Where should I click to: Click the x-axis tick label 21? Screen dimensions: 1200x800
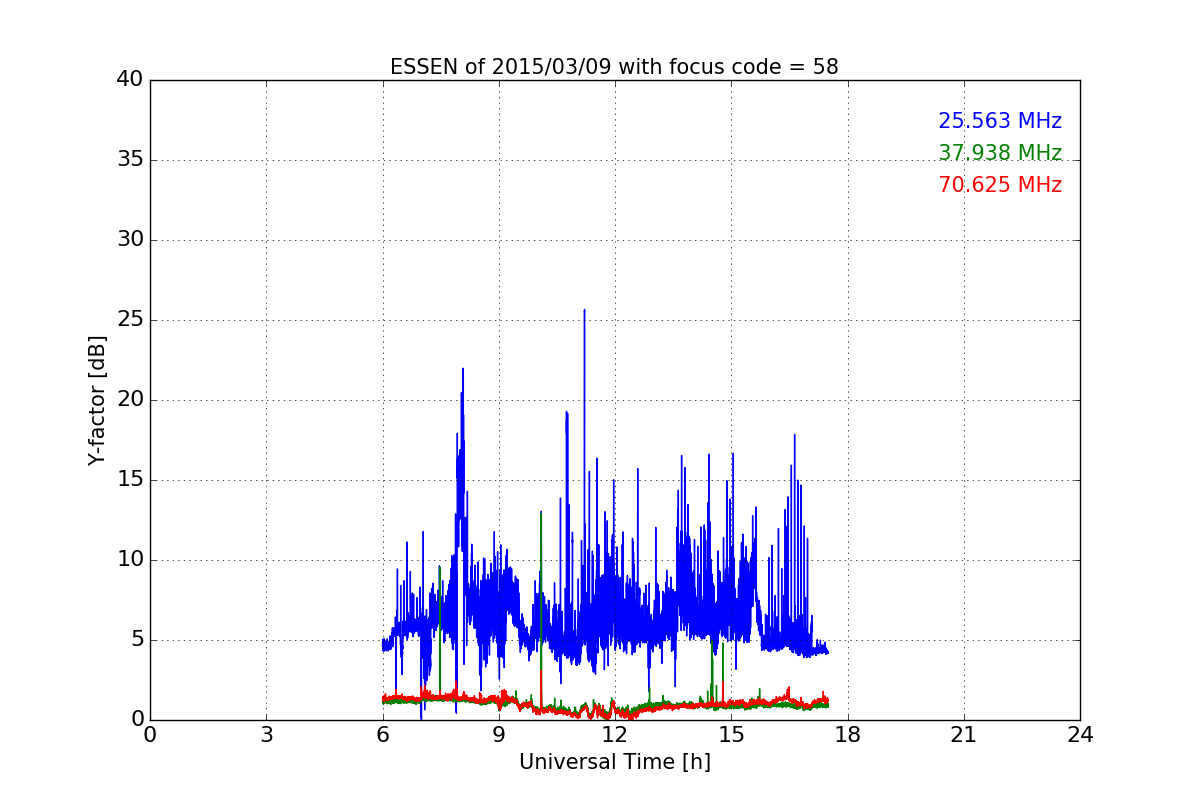click(964, 734)
